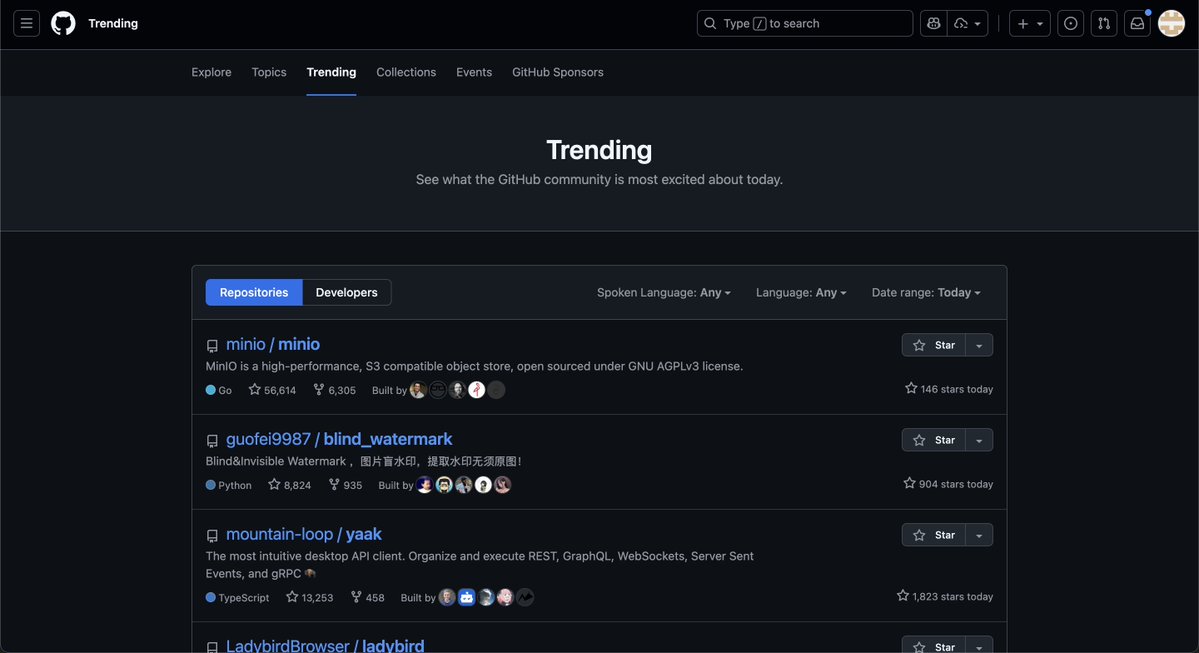View blind_watermark forks count 935
This screenshot has height=653, width=1199.
[x=346, y=485]
